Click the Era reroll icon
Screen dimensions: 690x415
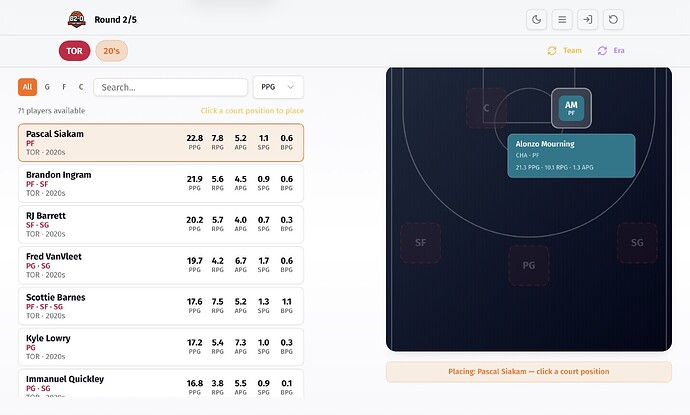[x=602, y=51]
